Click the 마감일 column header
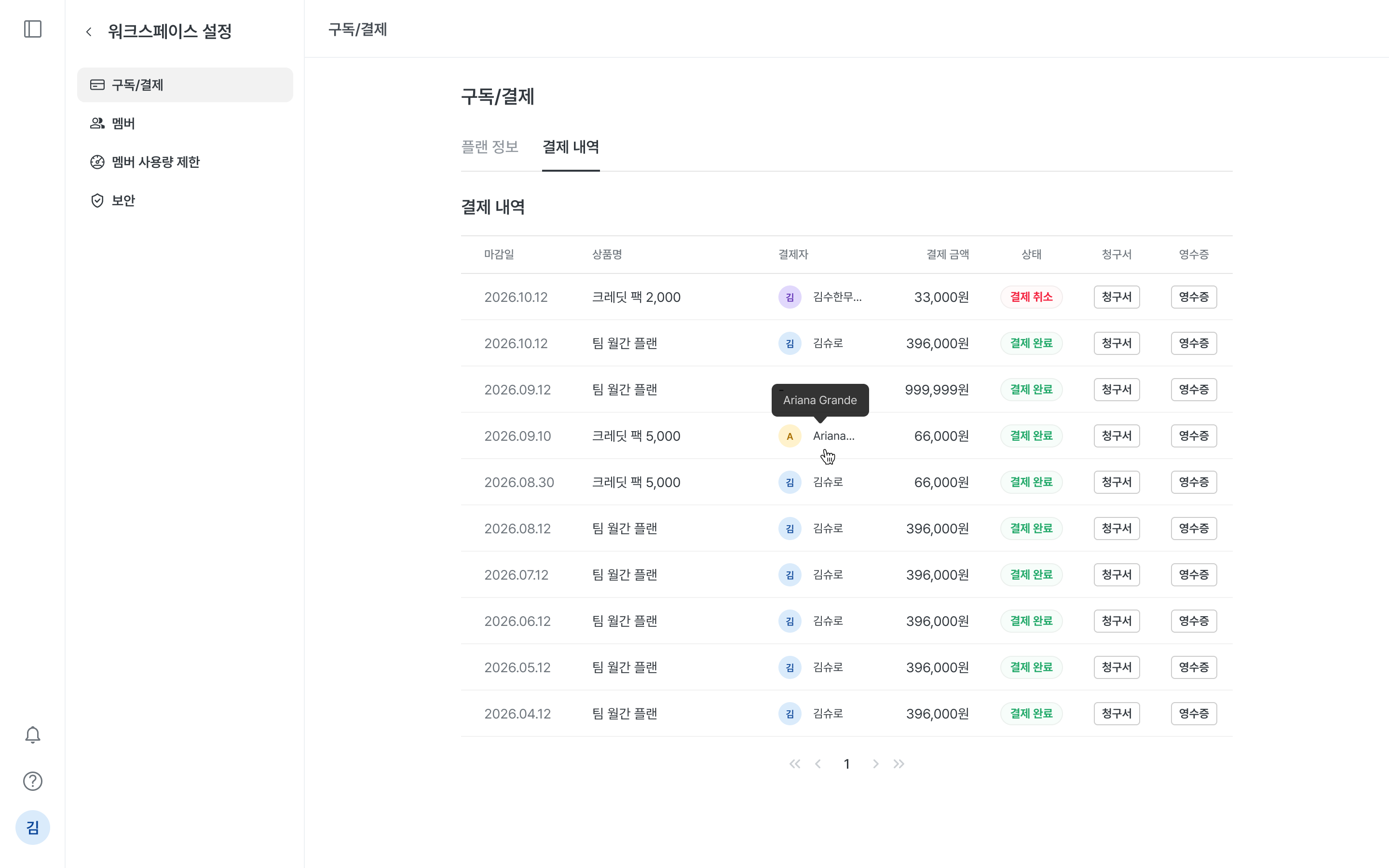 499,254
